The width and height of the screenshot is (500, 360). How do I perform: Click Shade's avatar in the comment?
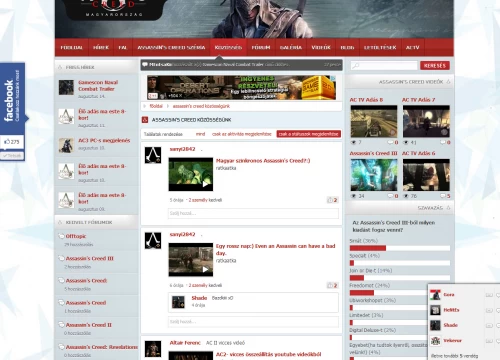click(x=178, y=302)
